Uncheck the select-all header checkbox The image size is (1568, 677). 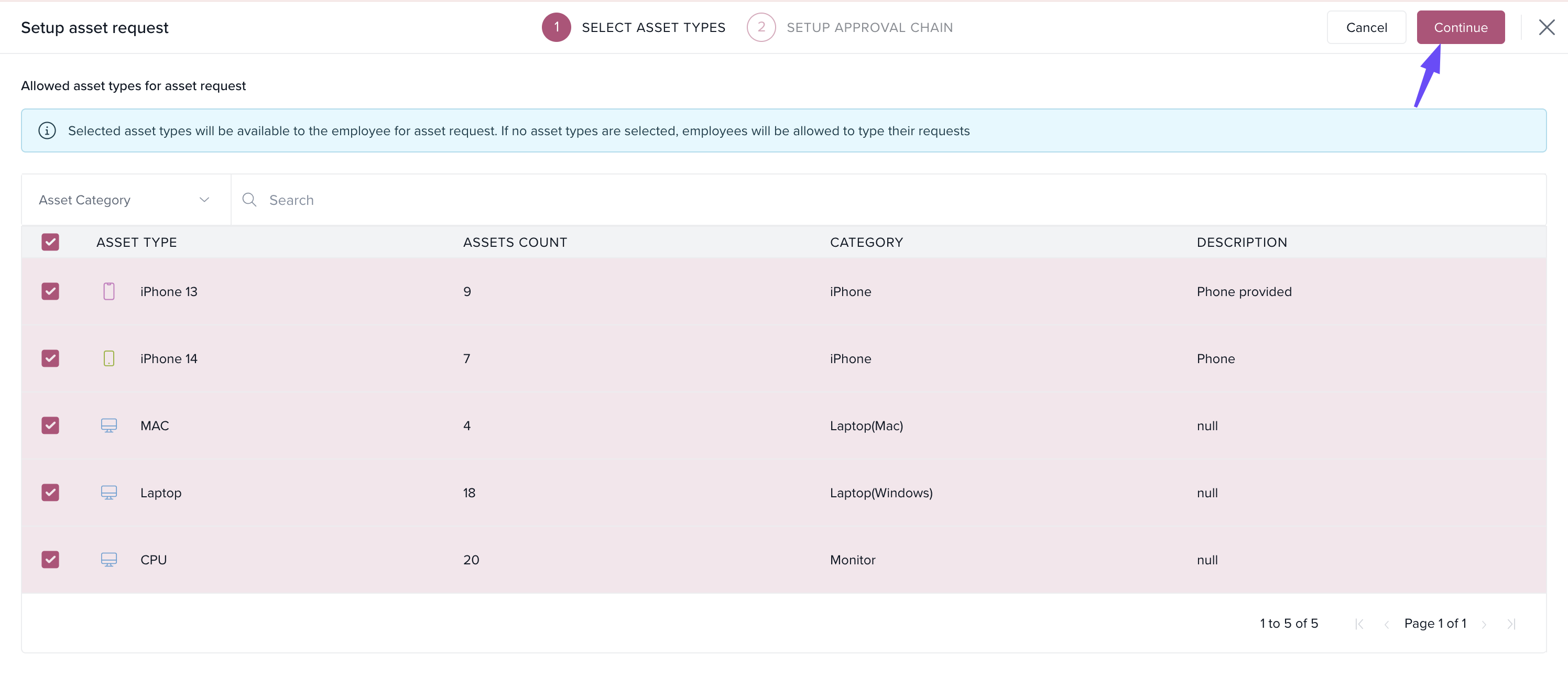click(50, 242)
